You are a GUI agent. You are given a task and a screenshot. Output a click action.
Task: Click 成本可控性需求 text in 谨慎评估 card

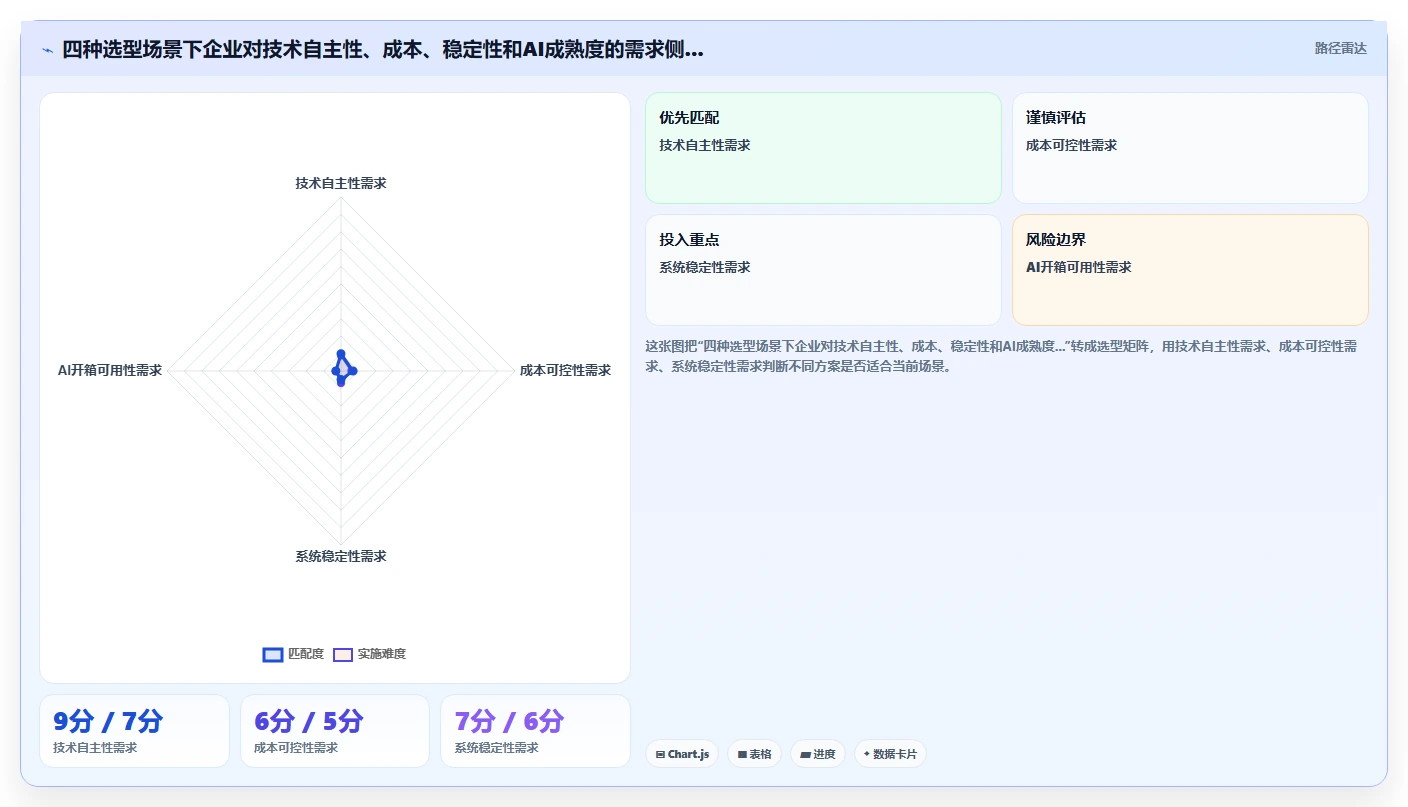click(x=1072, y=145)
